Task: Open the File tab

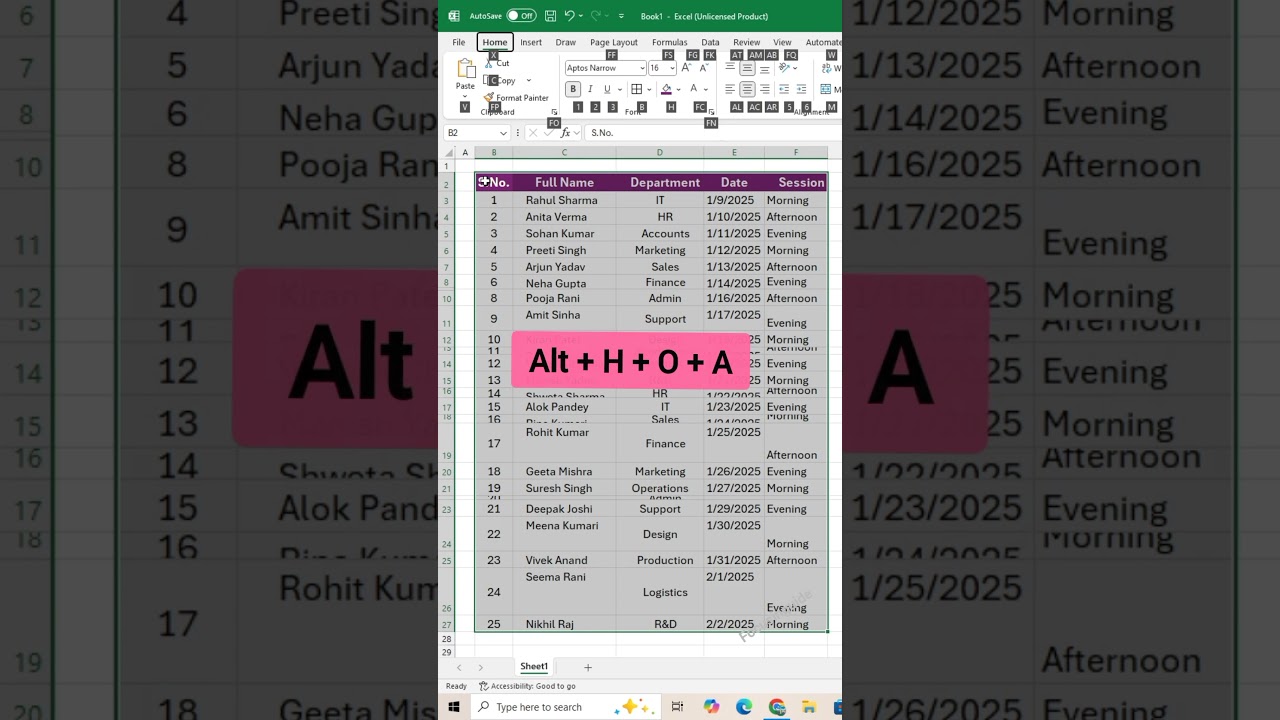Action: [x=459, y=42]
